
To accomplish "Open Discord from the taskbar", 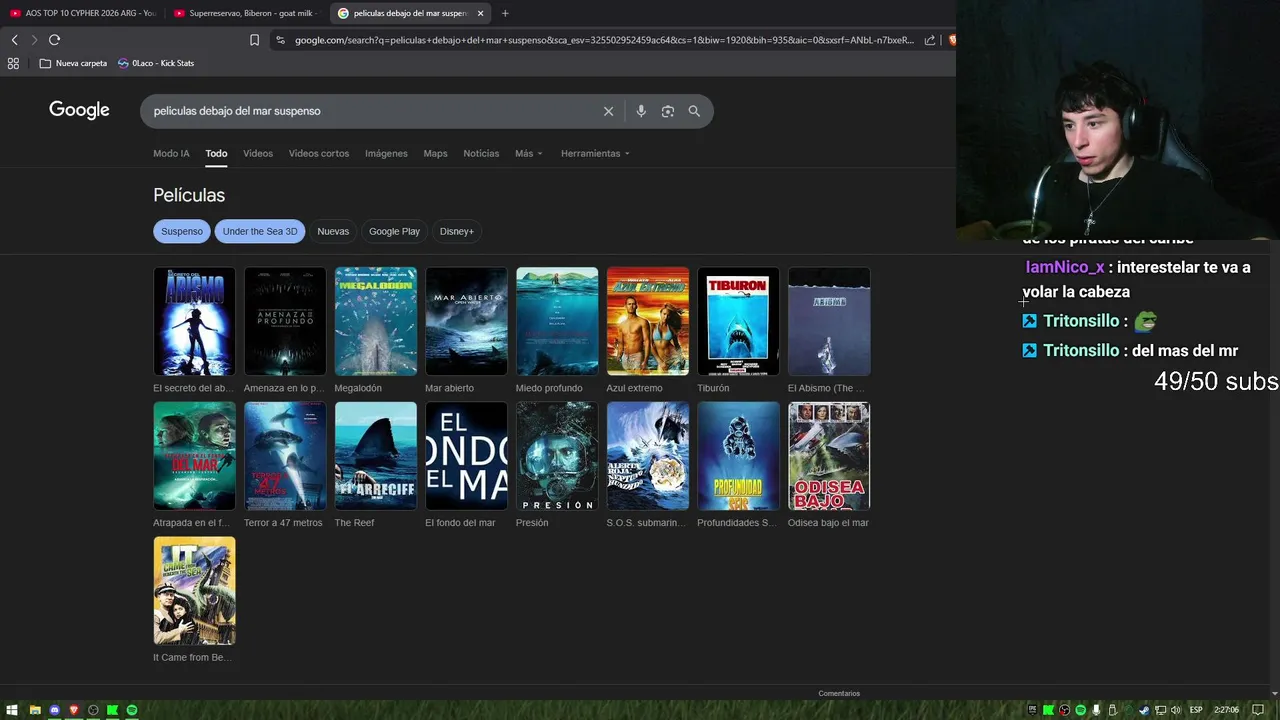I will pyautogui.click(x=54, y=710).
